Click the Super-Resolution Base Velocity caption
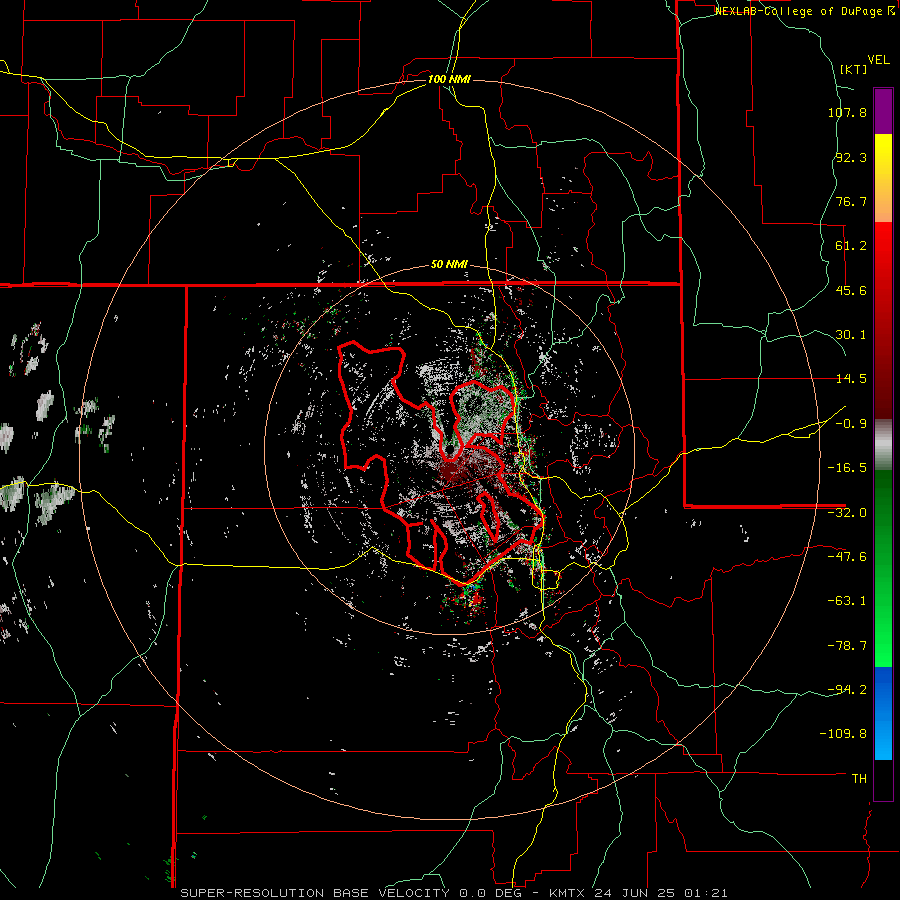The height and width of the screenshot is (900, 900). point(454,893)
